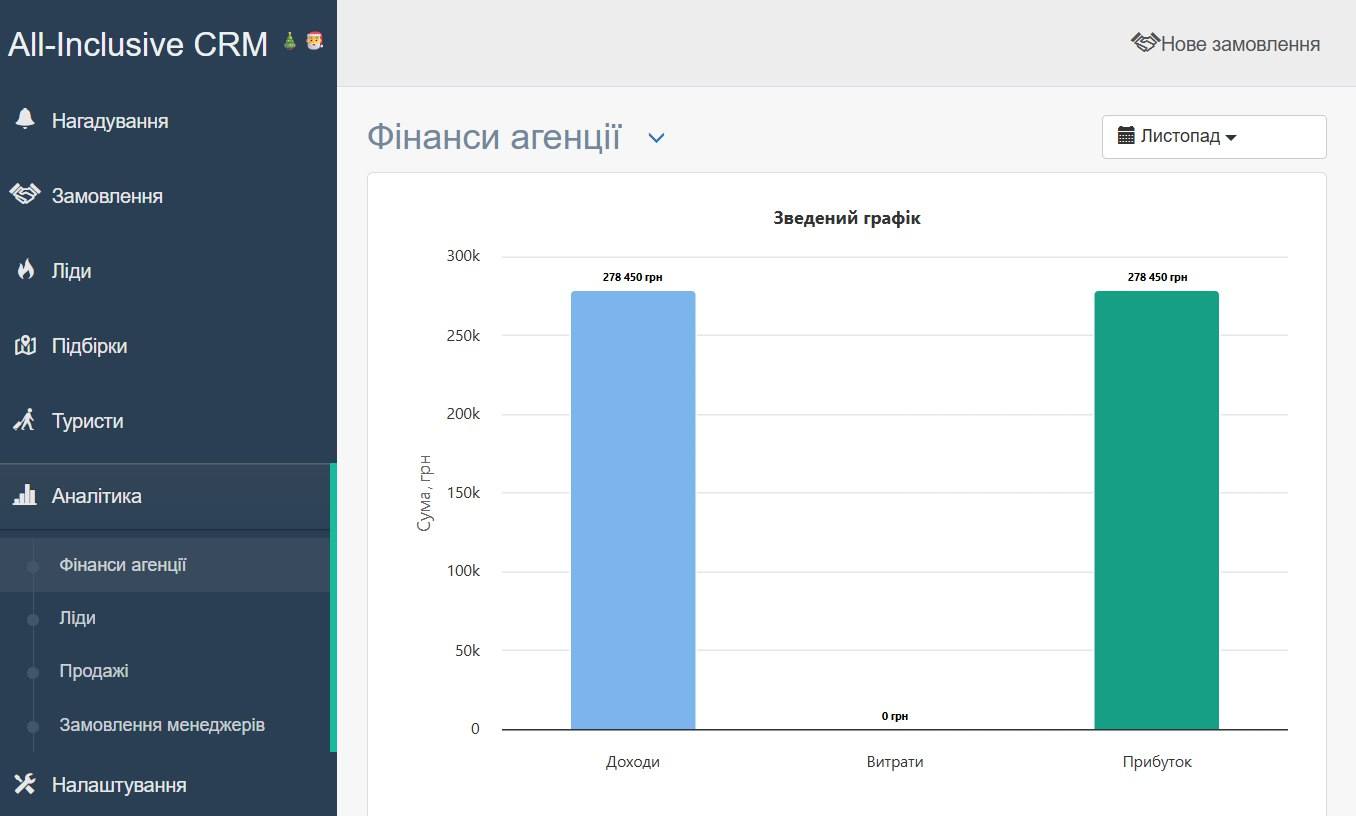Click the blue Доходи bar
Screen dimensions: 1356x816
tap(632, 510)
